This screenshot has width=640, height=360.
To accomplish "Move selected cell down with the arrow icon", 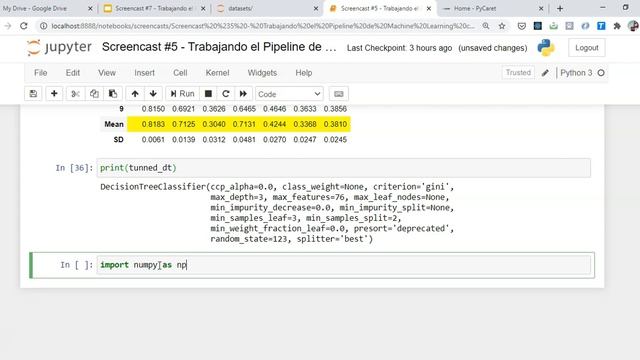I will click(153, 94).
